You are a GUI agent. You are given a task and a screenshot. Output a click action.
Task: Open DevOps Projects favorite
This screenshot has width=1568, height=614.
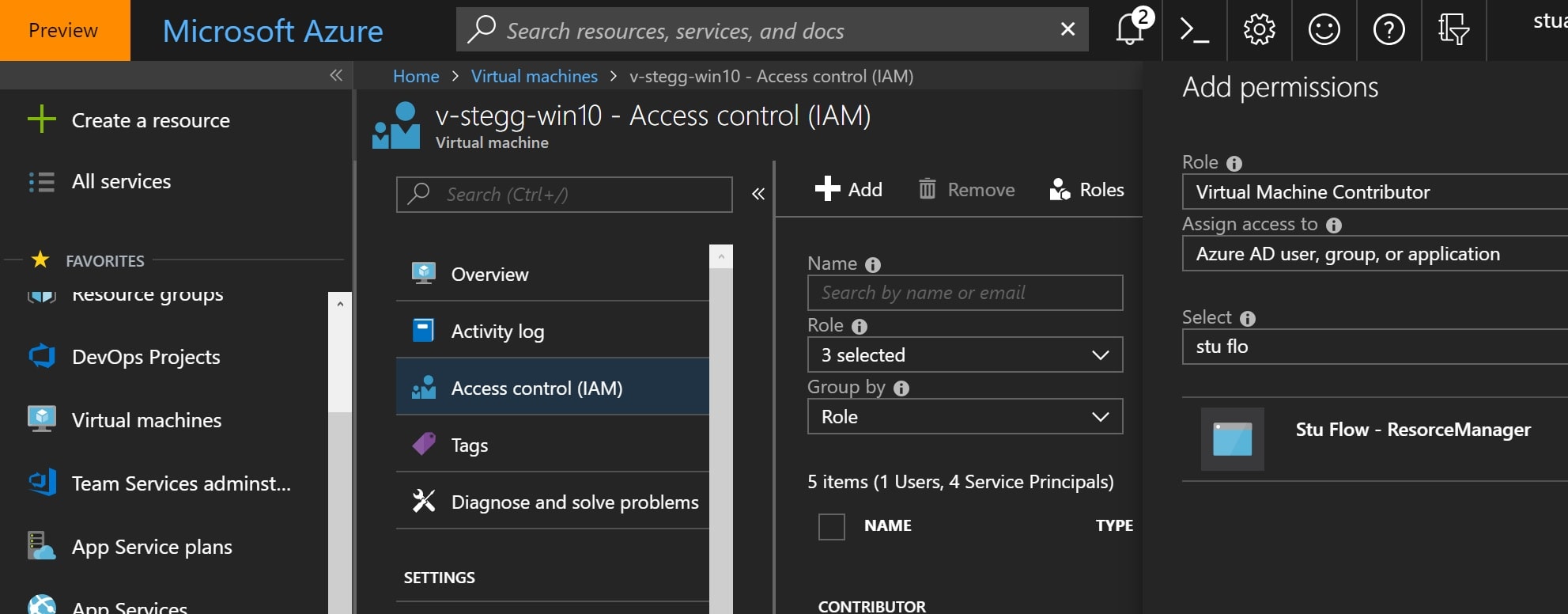coord(146,356)
